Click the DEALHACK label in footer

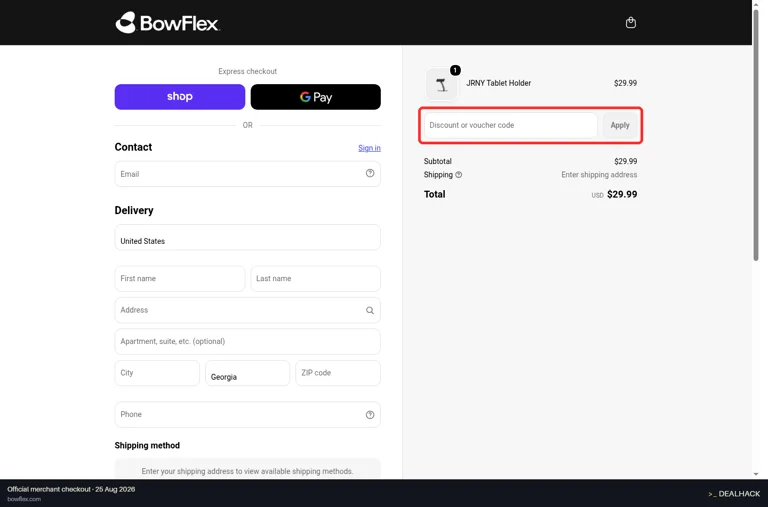(734, 494)
